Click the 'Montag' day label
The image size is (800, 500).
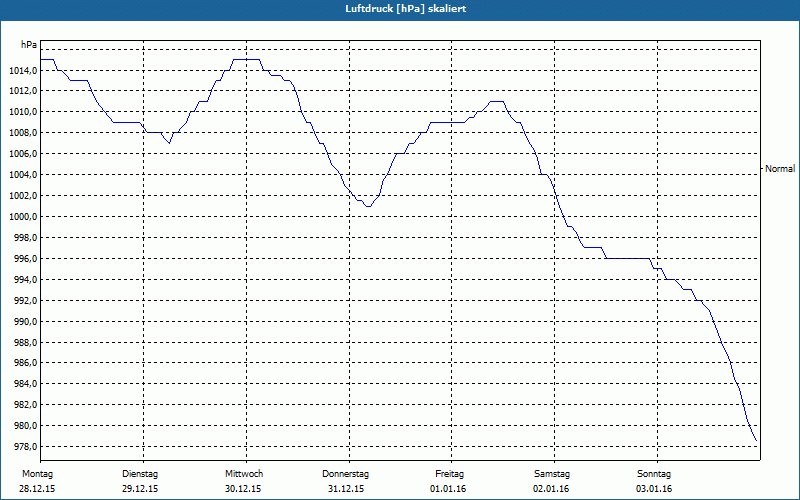point(37,474)
